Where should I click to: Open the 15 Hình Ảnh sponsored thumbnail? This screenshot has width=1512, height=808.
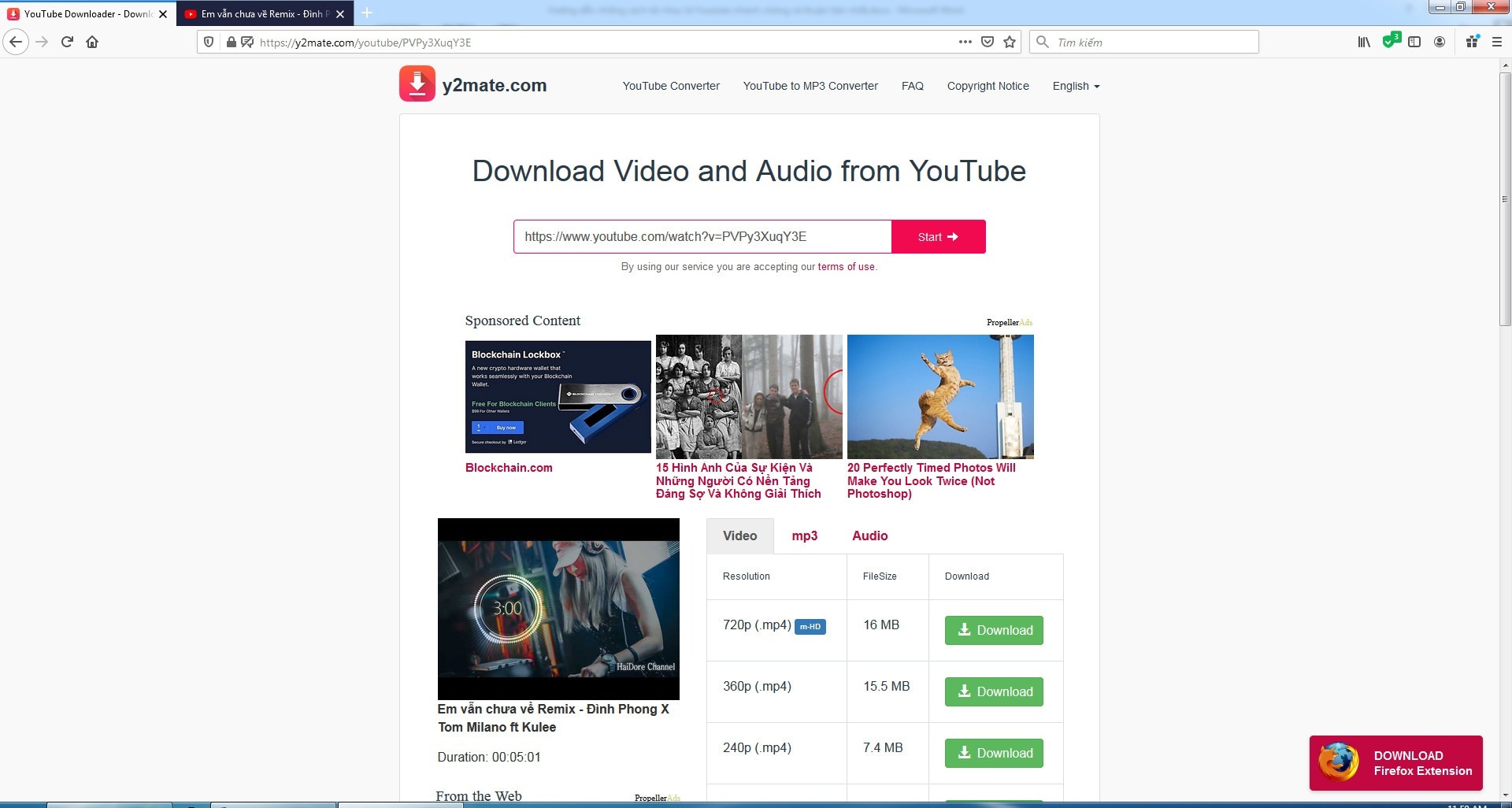(749, 397)
